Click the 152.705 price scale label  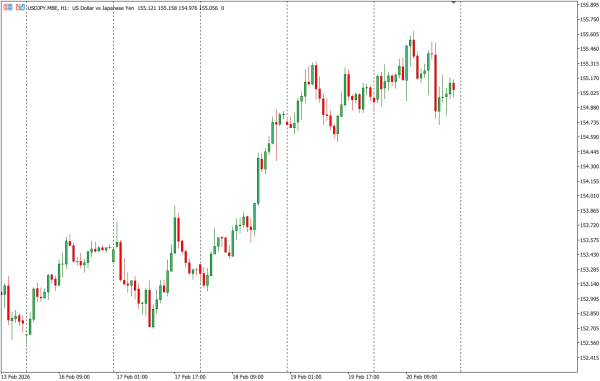pos(589,329)
